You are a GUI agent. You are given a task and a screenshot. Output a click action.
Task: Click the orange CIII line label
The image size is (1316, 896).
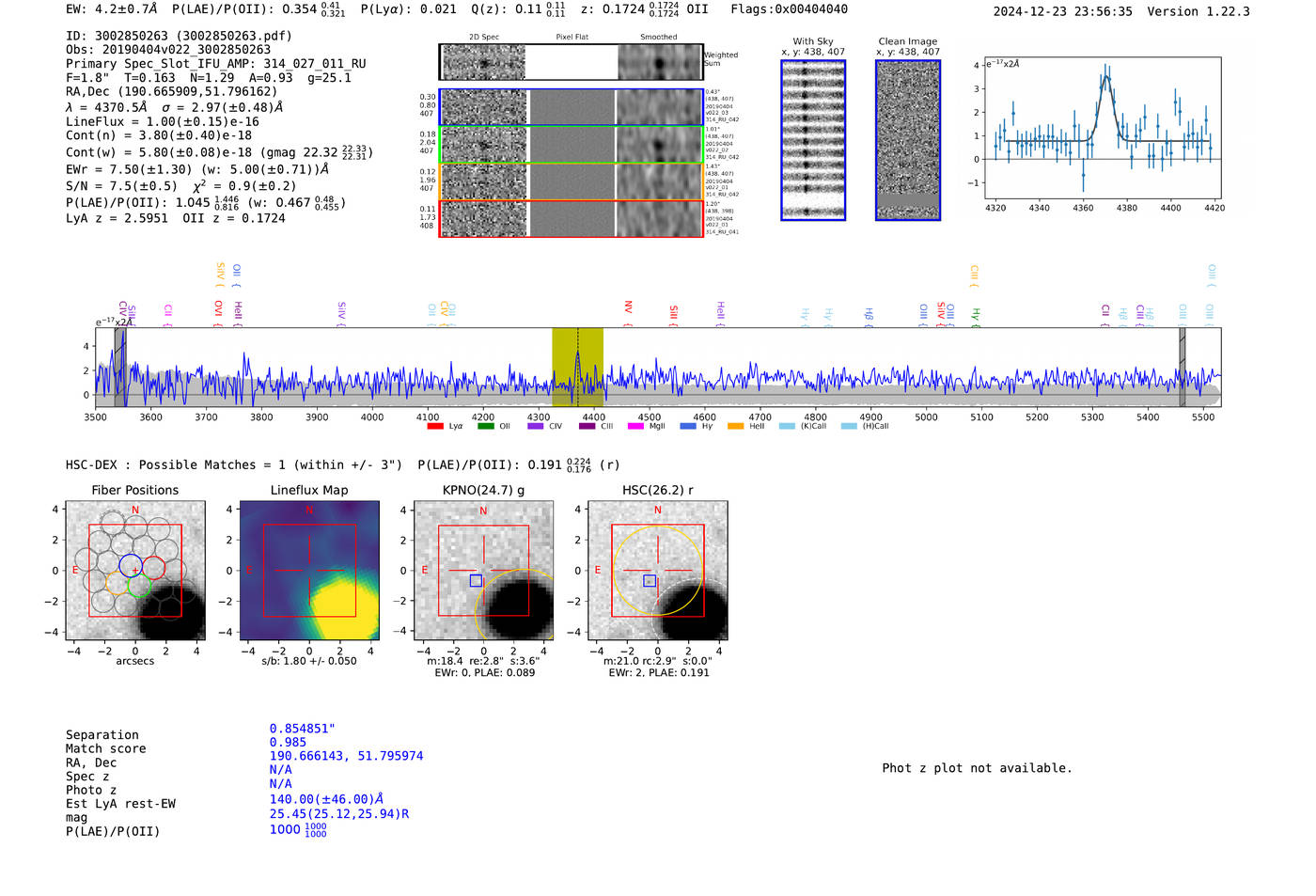tap(974, 275)
